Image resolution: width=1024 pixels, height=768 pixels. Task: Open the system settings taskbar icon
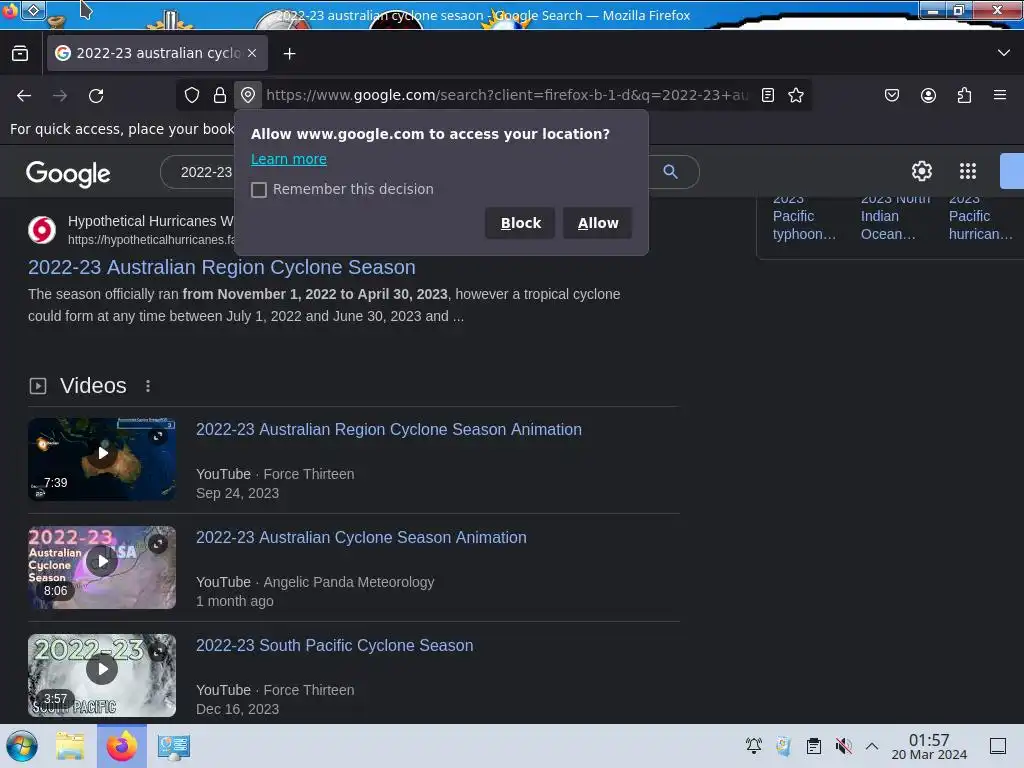point(173,746)
